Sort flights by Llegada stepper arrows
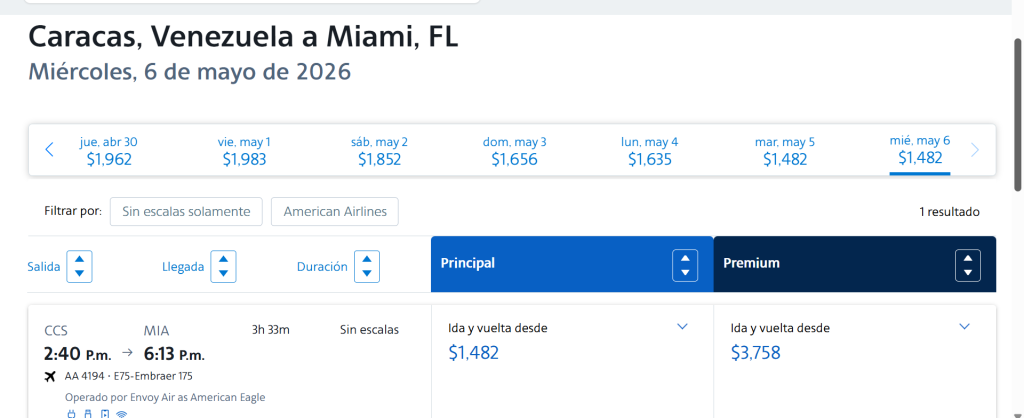Screen dimensions: 1024x418 223,266
